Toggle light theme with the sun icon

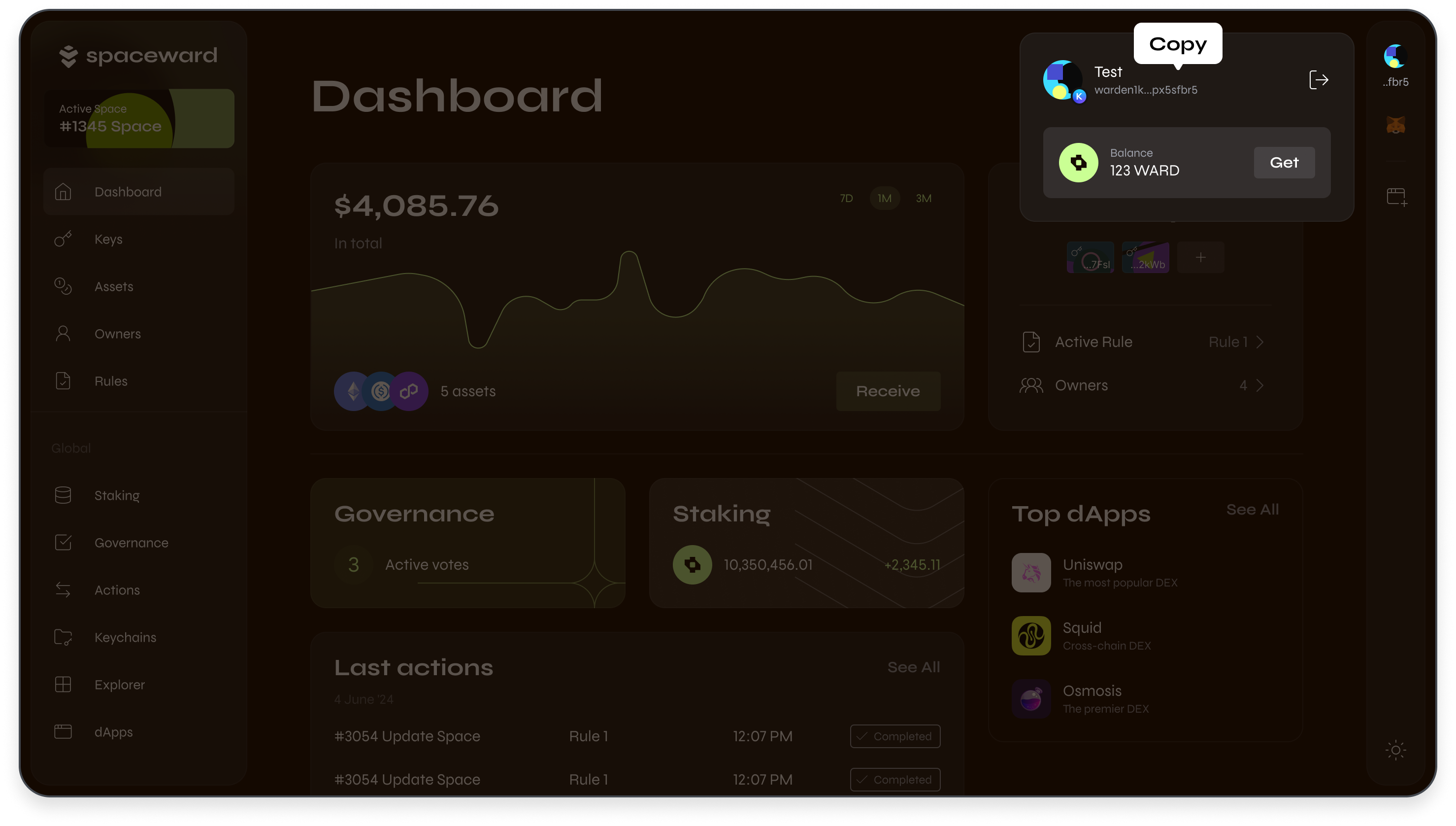coord(1395,750)
